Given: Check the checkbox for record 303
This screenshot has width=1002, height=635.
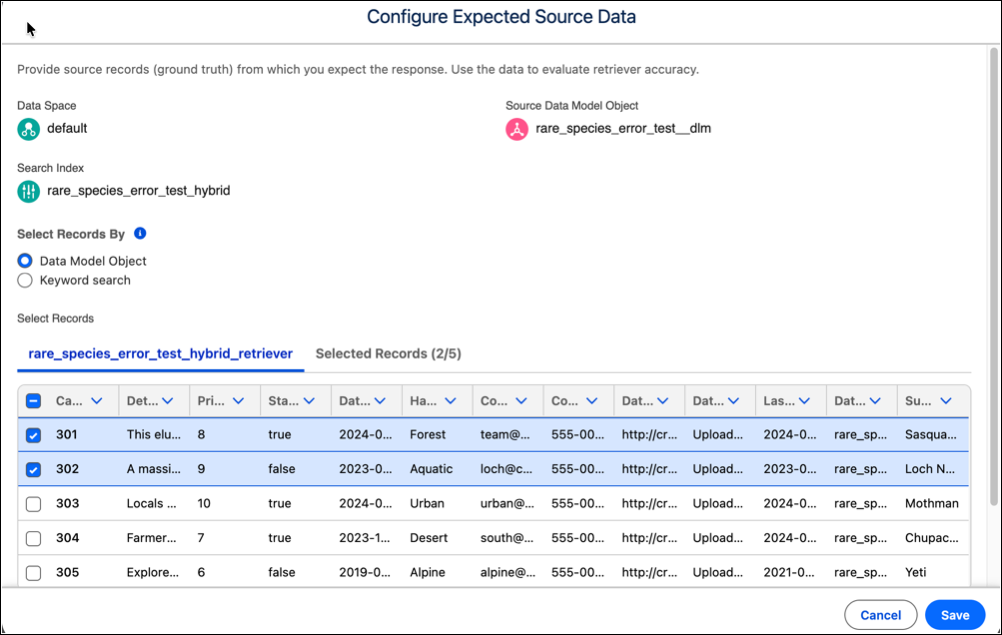Looking at the screenshot, I should coord(33,504).
